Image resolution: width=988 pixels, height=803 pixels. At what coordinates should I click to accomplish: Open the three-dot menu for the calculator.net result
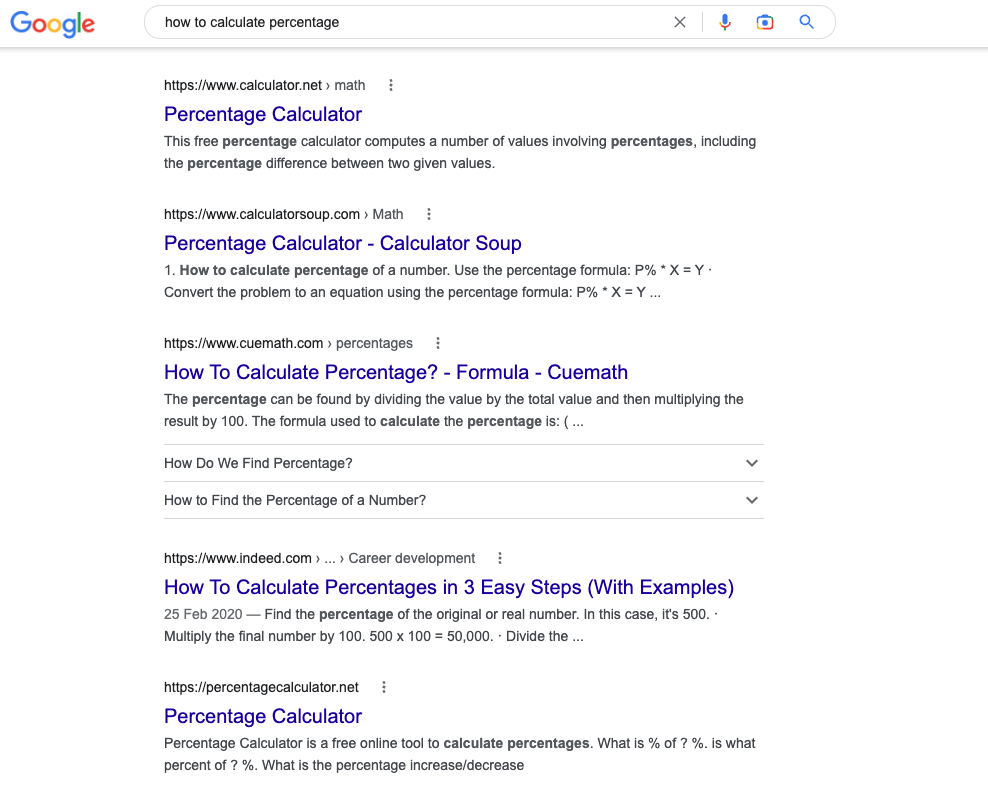click(391, 85)
